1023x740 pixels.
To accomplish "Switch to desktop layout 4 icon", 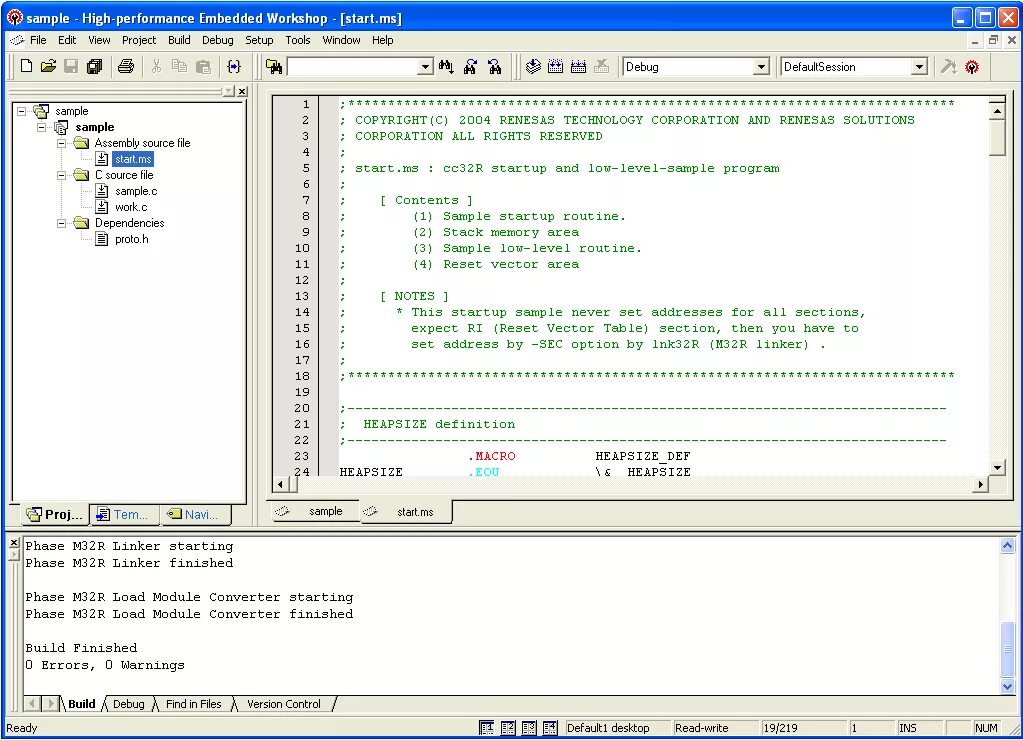I will tap(551, 728).
